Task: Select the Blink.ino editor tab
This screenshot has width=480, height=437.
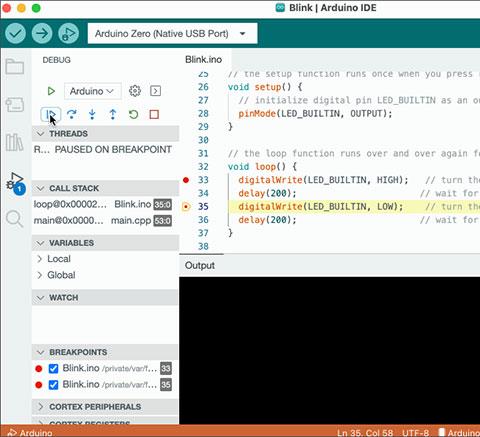Action: [x=203, y=60]
